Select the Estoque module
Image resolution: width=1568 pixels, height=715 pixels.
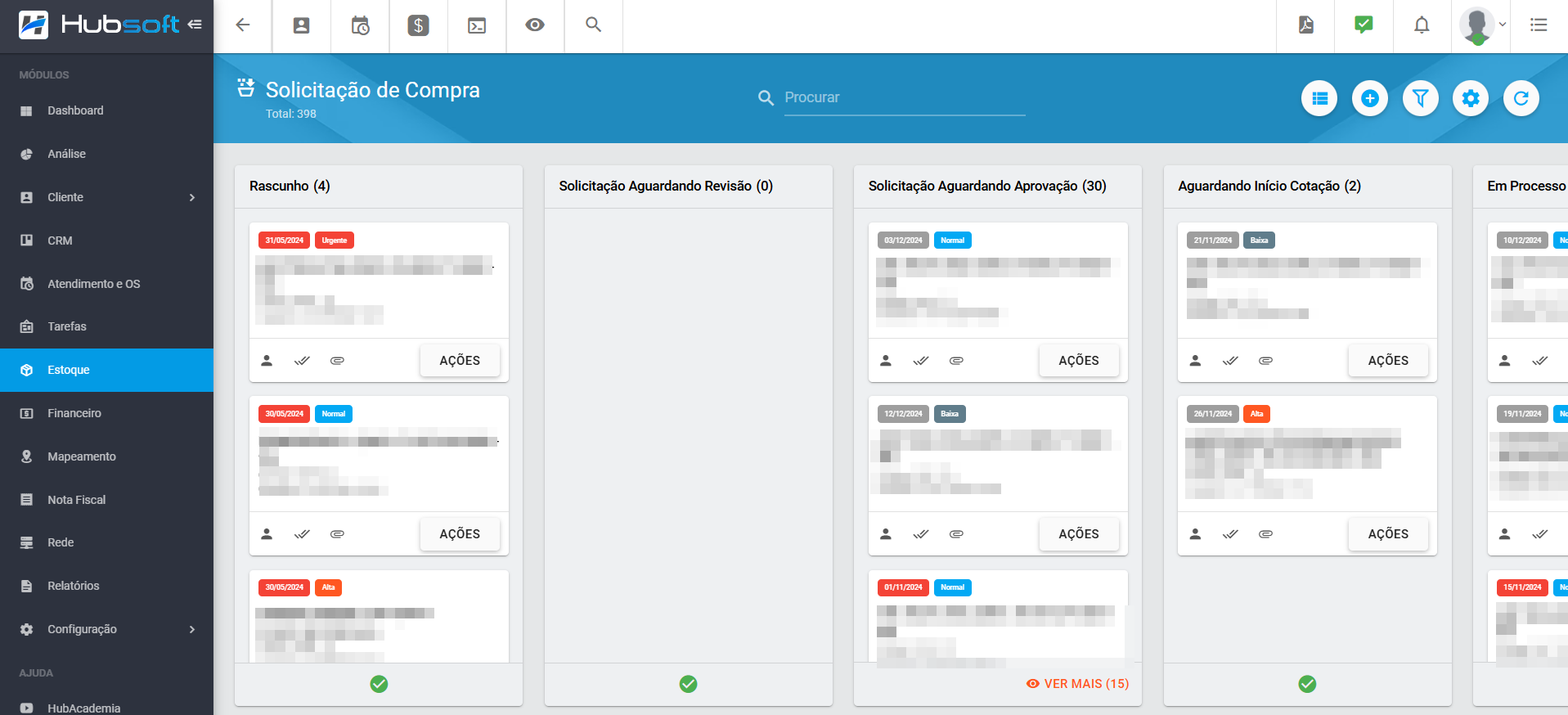[x=106, y=370]
